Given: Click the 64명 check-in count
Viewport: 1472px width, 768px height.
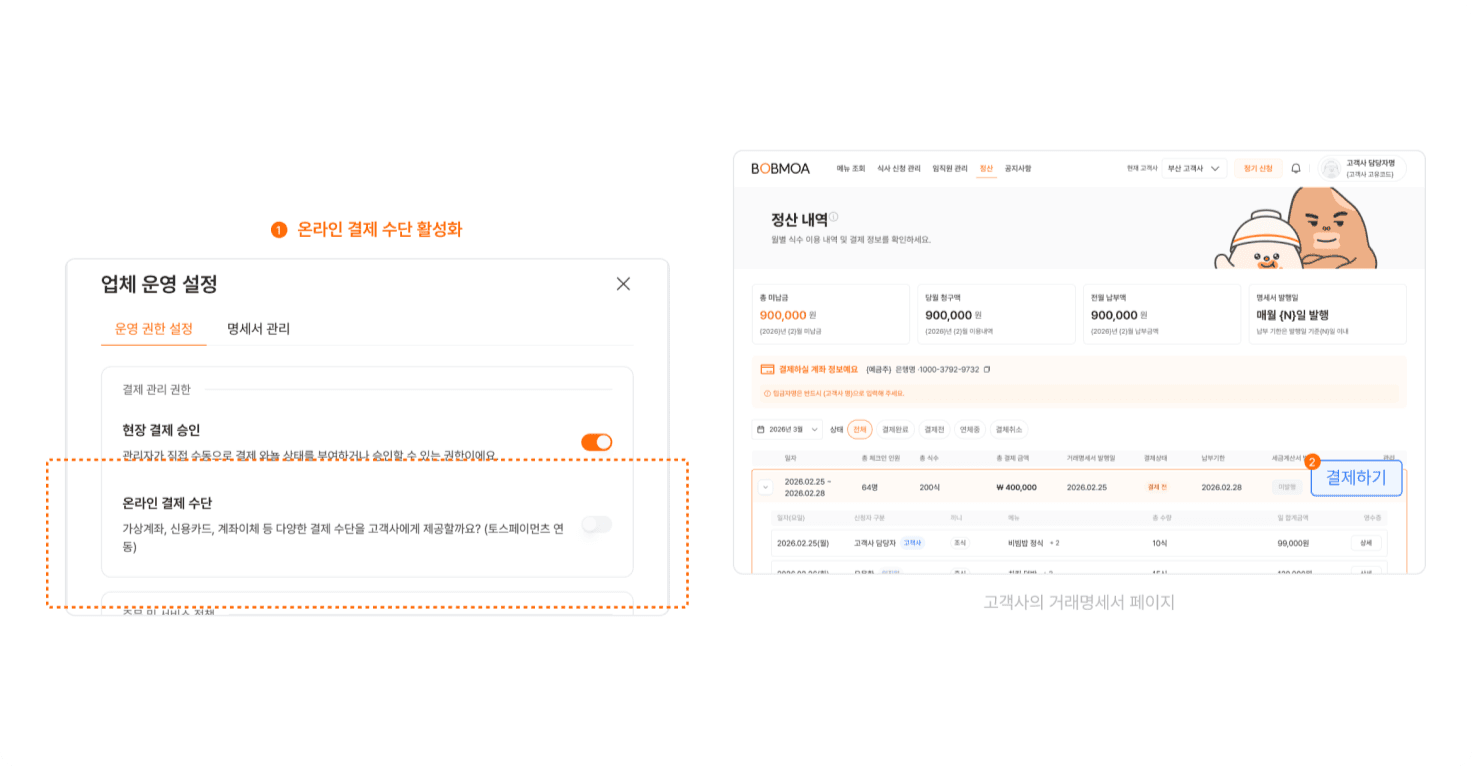Looking at the screenshot, I should (869, 487).
